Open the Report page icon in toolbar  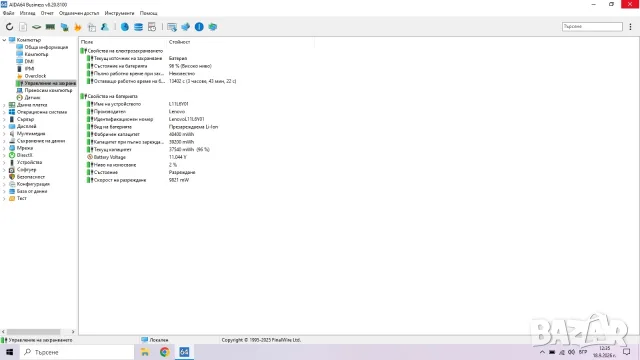23,27
